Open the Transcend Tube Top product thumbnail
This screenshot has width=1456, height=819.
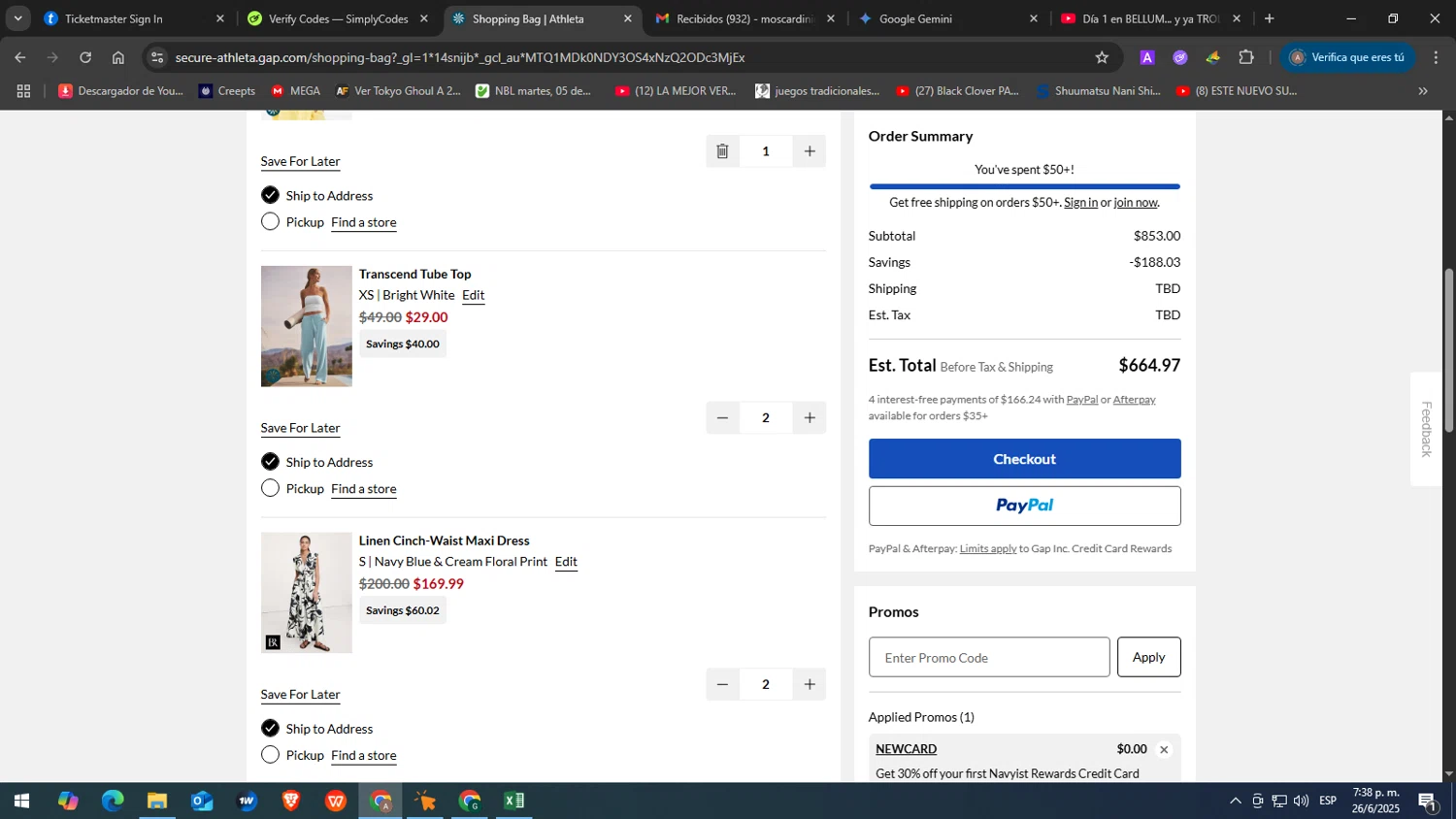307,326
